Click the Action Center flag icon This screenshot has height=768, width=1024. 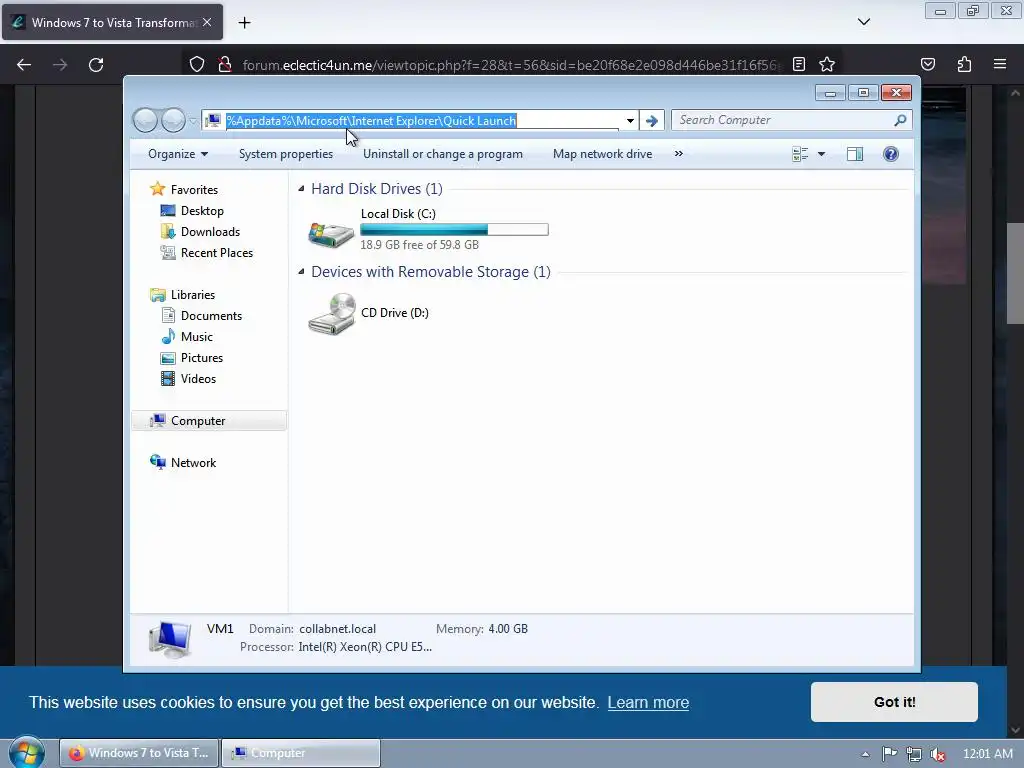(x=889, y=754)
